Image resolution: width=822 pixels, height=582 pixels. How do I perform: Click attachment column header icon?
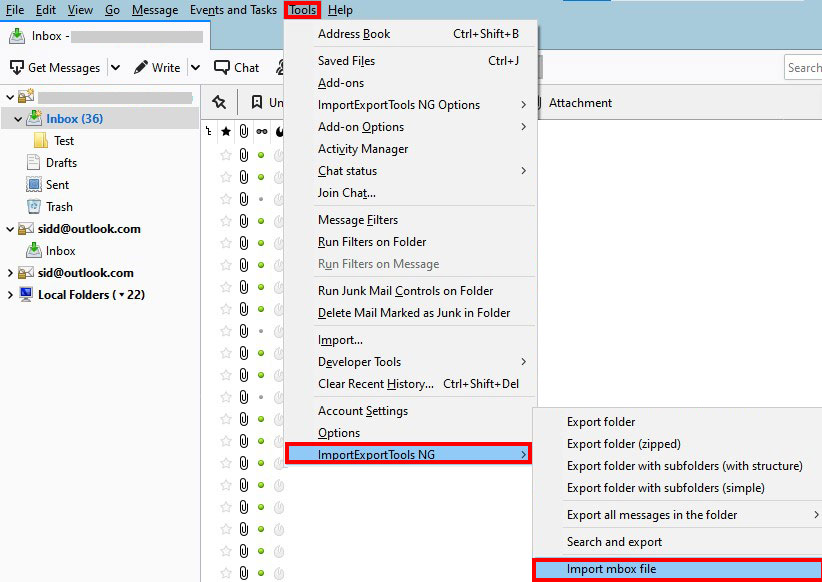[244, 131]
